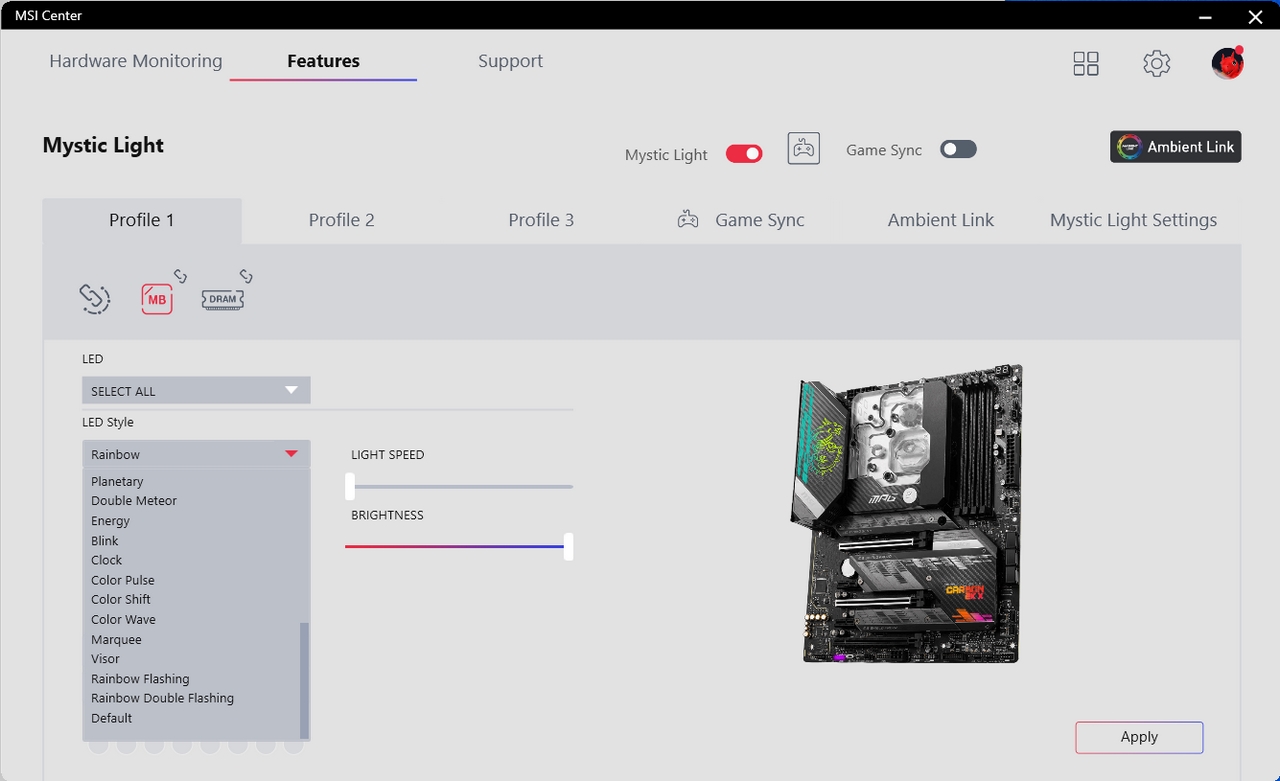Select the Profile 2 tab
1280x781 pixels.
[342, 220]
